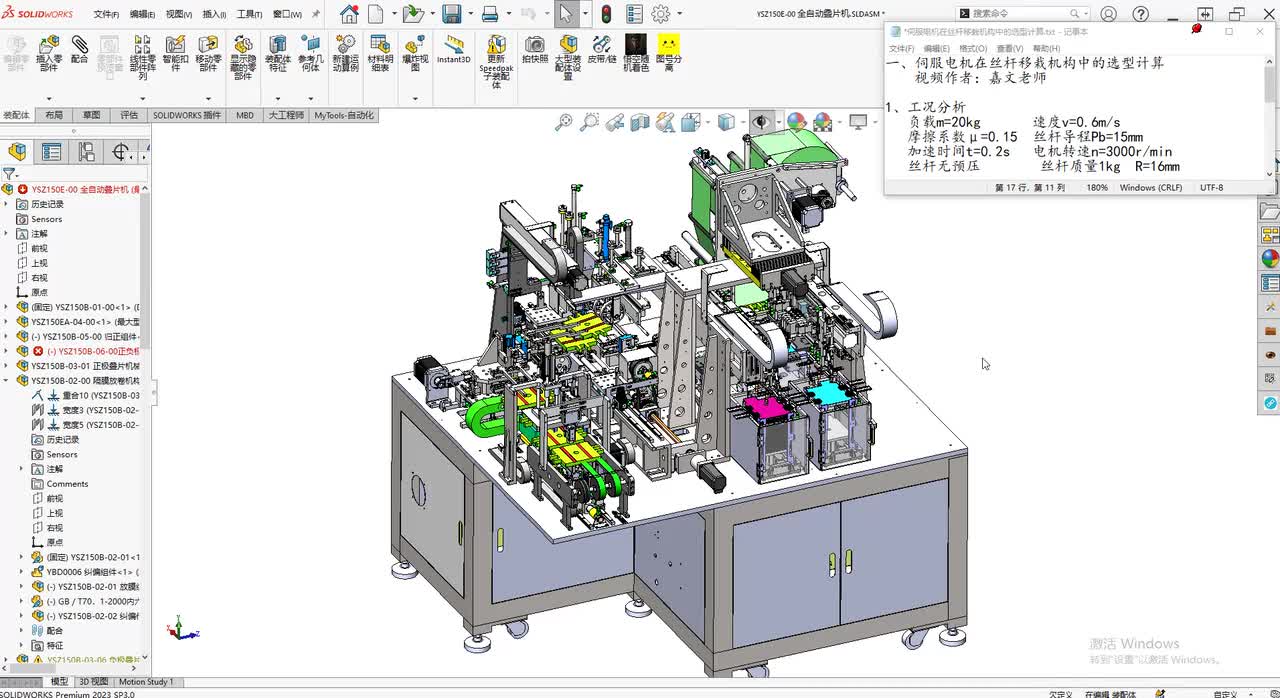1280x698 pixels.
Task: Click 更新 Speedpak 子装配体 tool
Action: click(496, 63)
